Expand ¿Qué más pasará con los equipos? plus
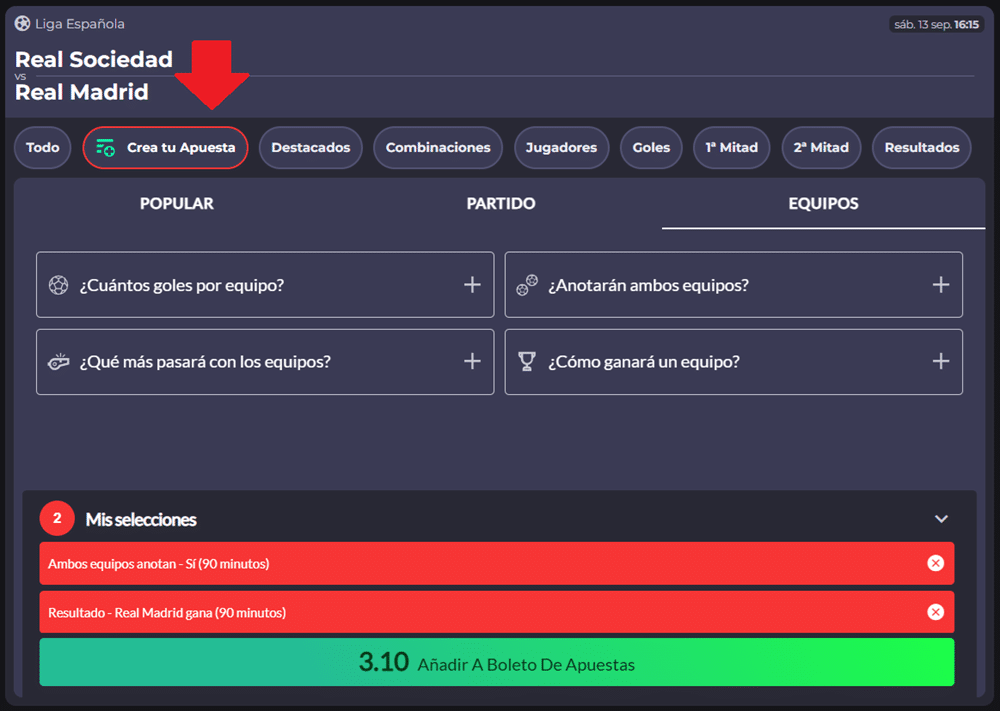The height and width of the screenshot is (711, 1000). (472, 362)
